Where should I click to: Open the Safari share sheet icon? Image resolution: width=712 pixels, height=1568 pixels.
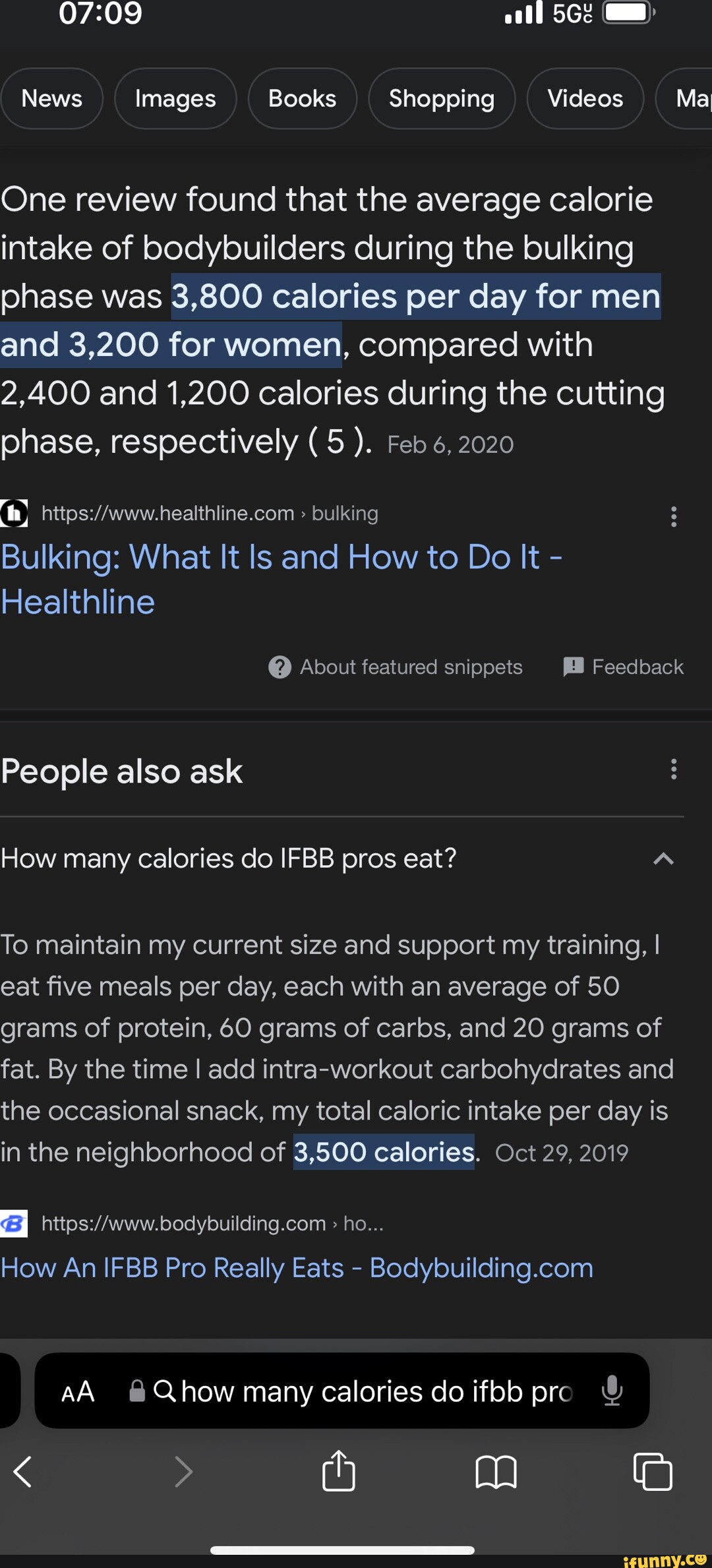pos(339,1471)
